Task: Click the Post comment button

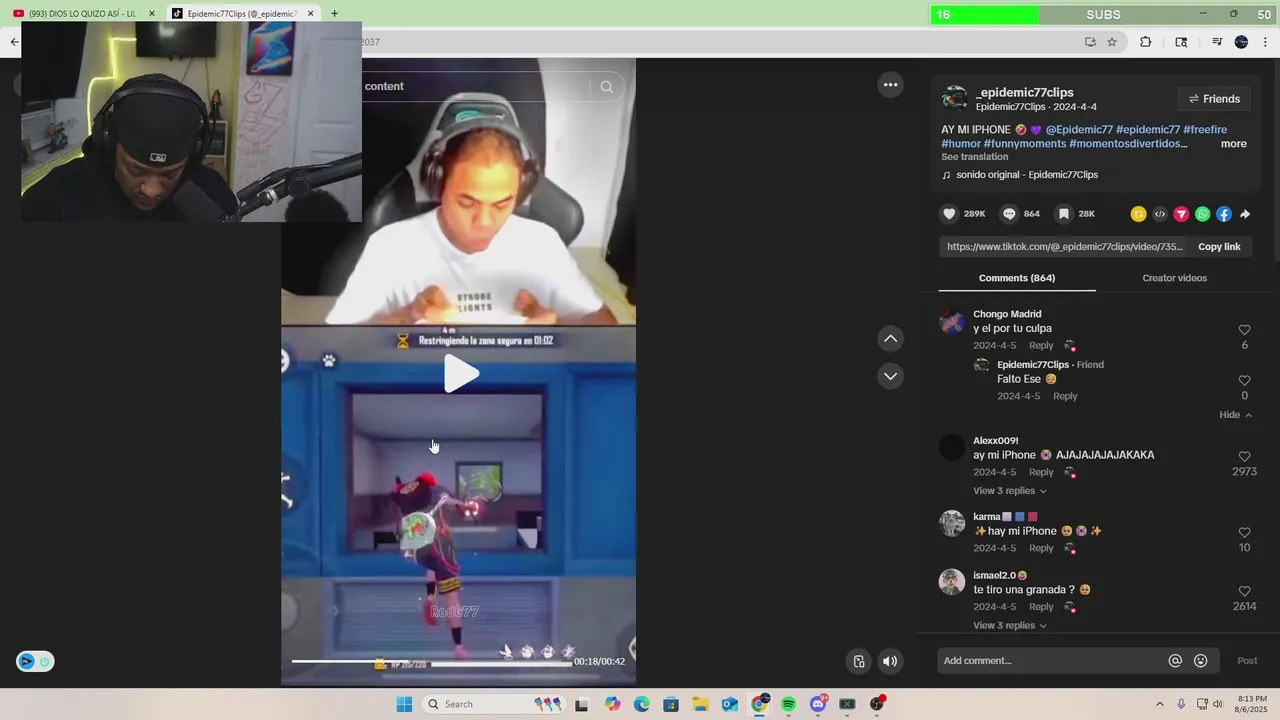Action: pos(1247,661)
